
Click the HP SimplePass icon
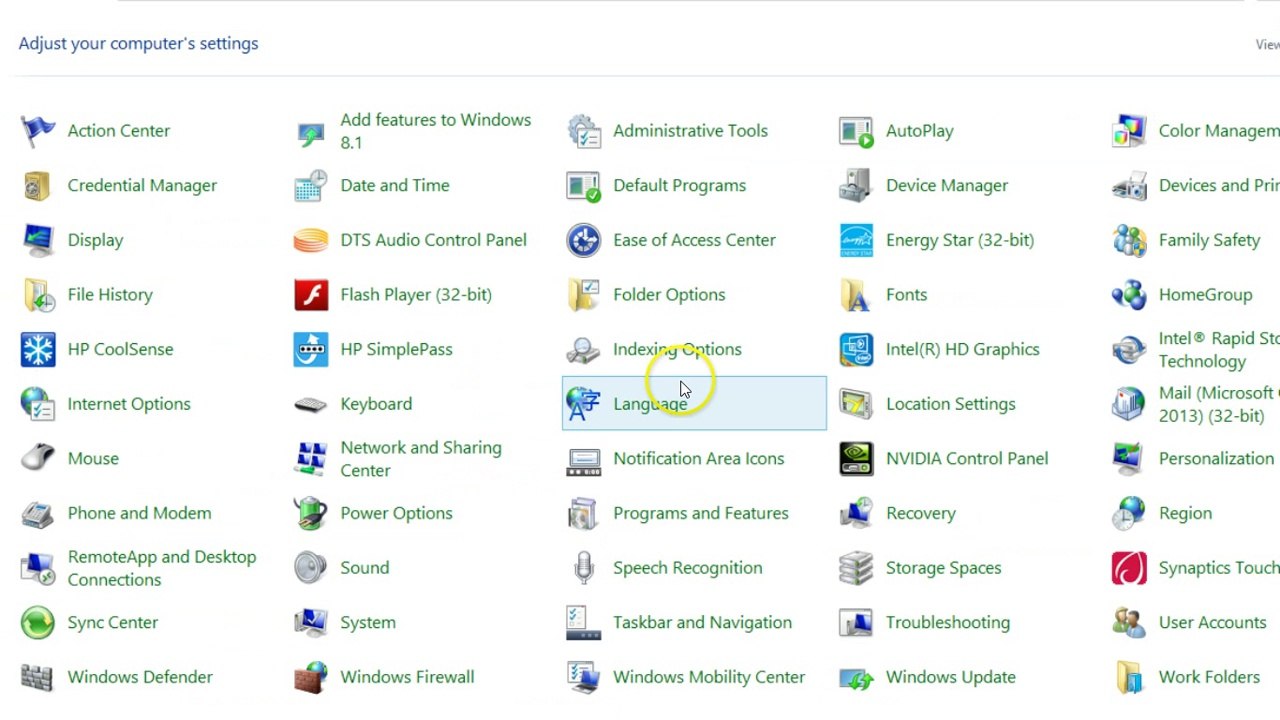coord(311,349)
